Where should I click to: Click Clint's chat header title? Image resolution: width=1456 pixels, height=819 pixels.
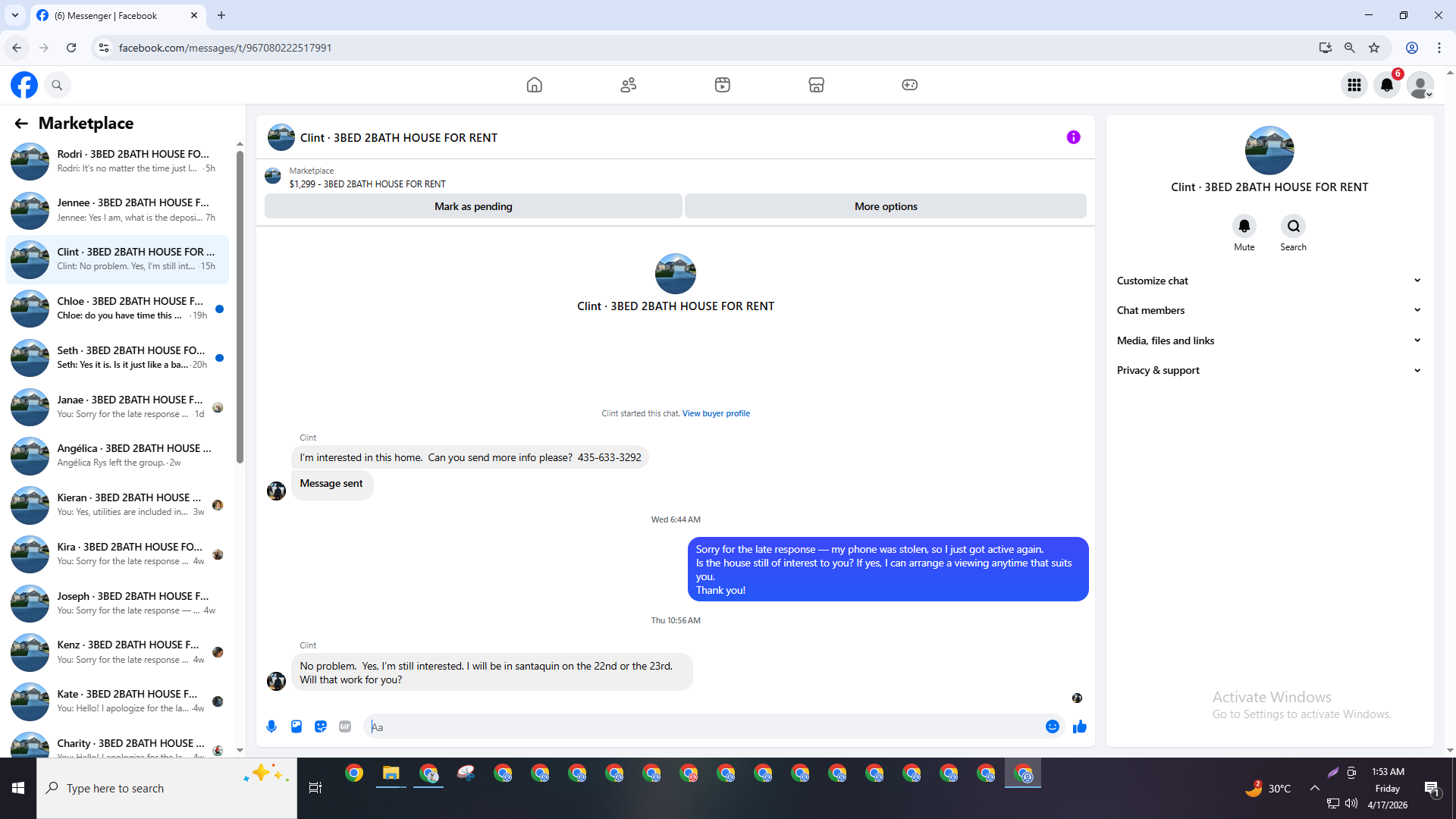pyautogui.click(x=399, y=138)
